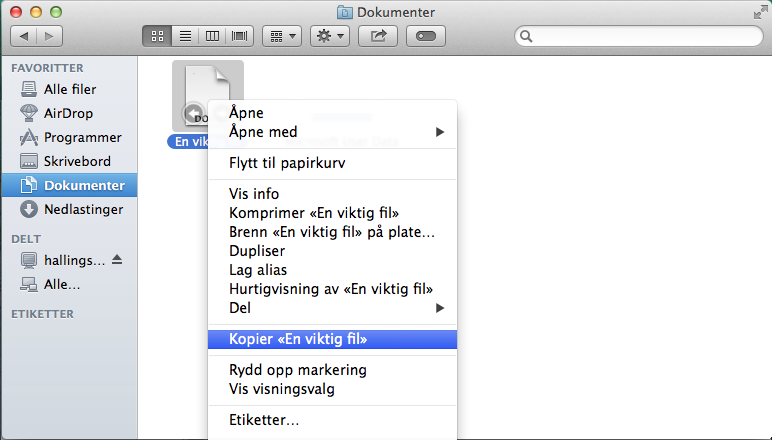
Task: Open the gear action menu
Action: pyautogui.click(x=330, y=36)
